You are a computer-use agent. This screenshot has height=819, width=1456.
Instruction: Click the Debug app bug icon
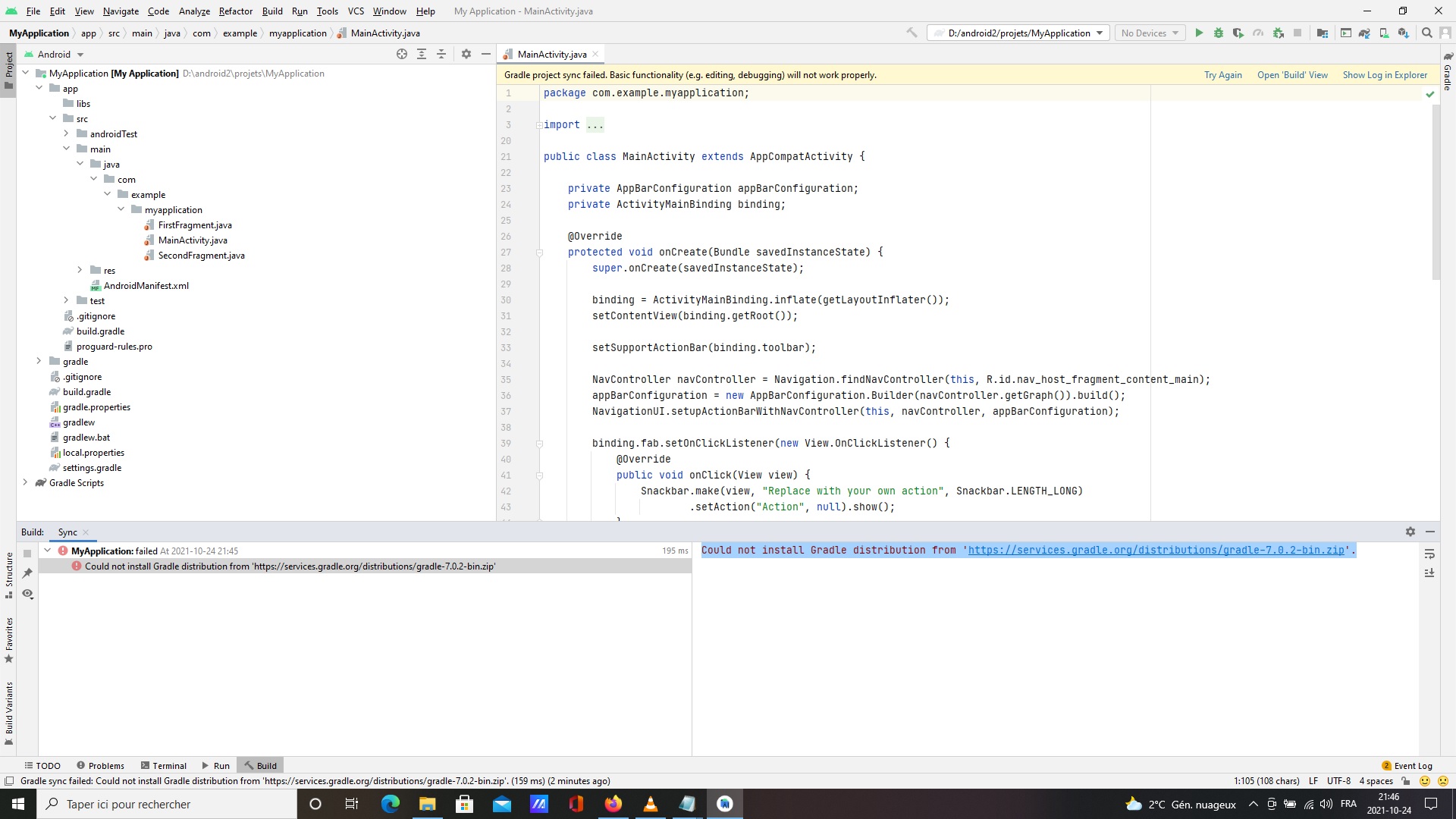1219,33
